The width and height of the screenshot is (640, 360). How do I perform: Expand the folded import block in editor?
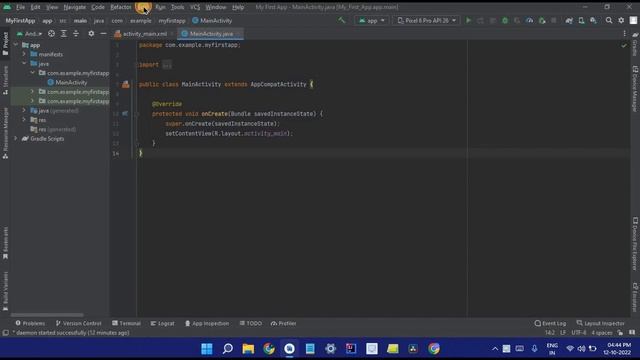167,64
